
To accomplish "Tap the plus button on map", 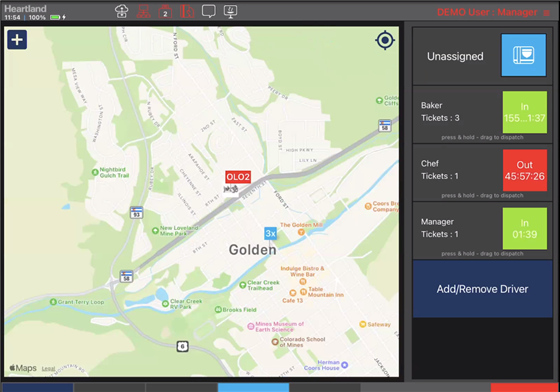I will [17, 40].
